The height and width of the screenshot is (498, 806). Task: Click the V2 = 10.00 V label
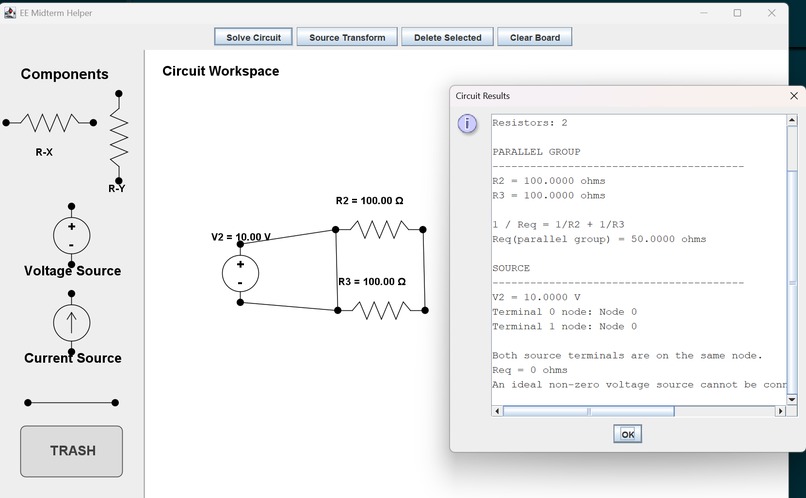[x=241, y=237]
